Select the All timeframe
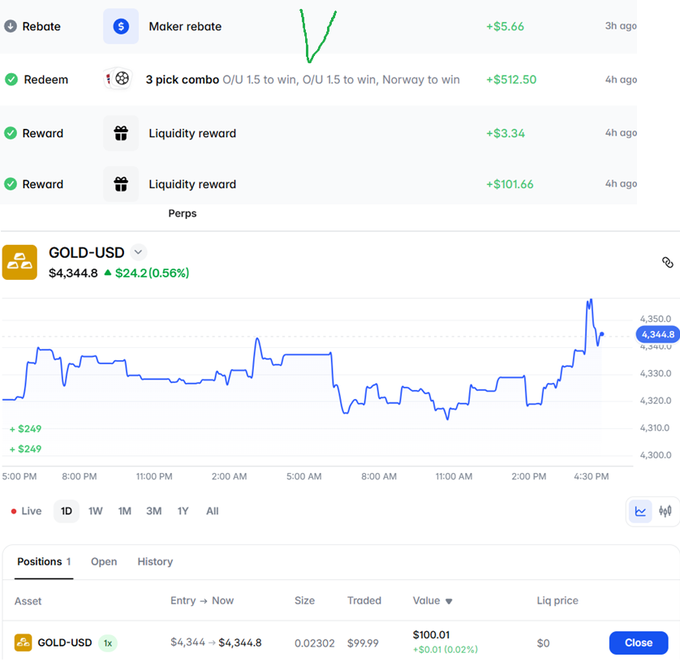This screenshot has height=666, width=680. point(212,511)
